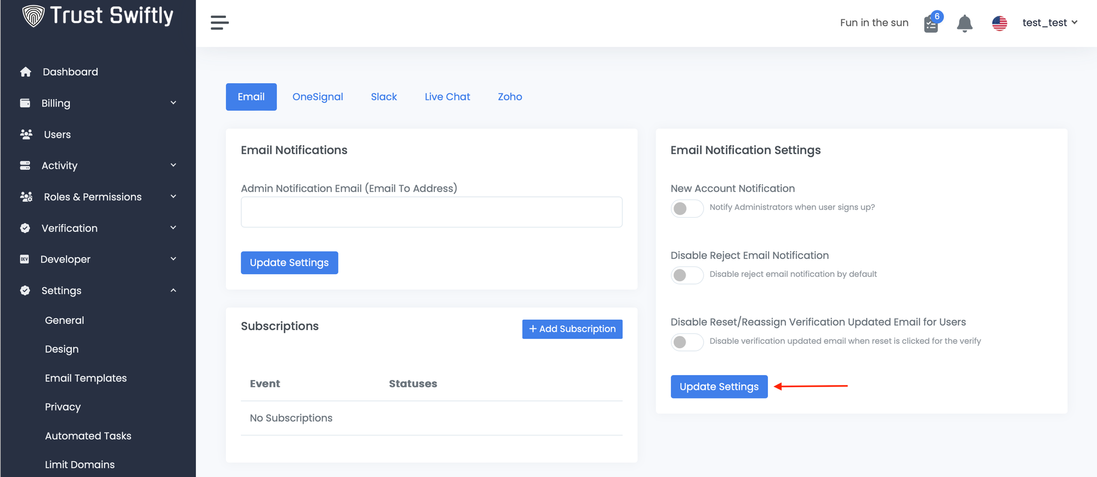Click the US flag language icon
Viewport: 1097px width, 477px height.
point(999,23)
